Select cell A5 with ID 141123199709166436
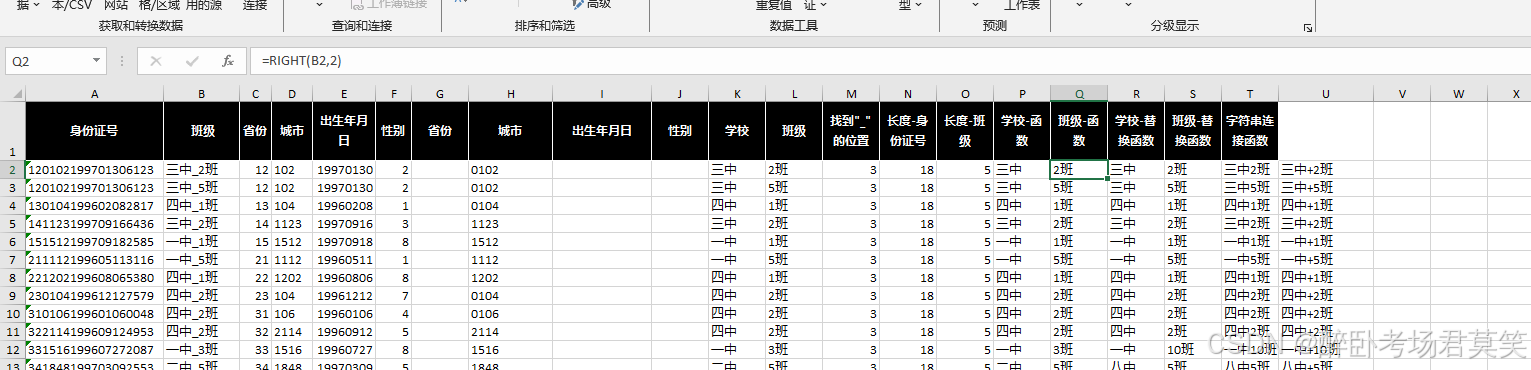1531x370 pixels. (x=95, y=224)
